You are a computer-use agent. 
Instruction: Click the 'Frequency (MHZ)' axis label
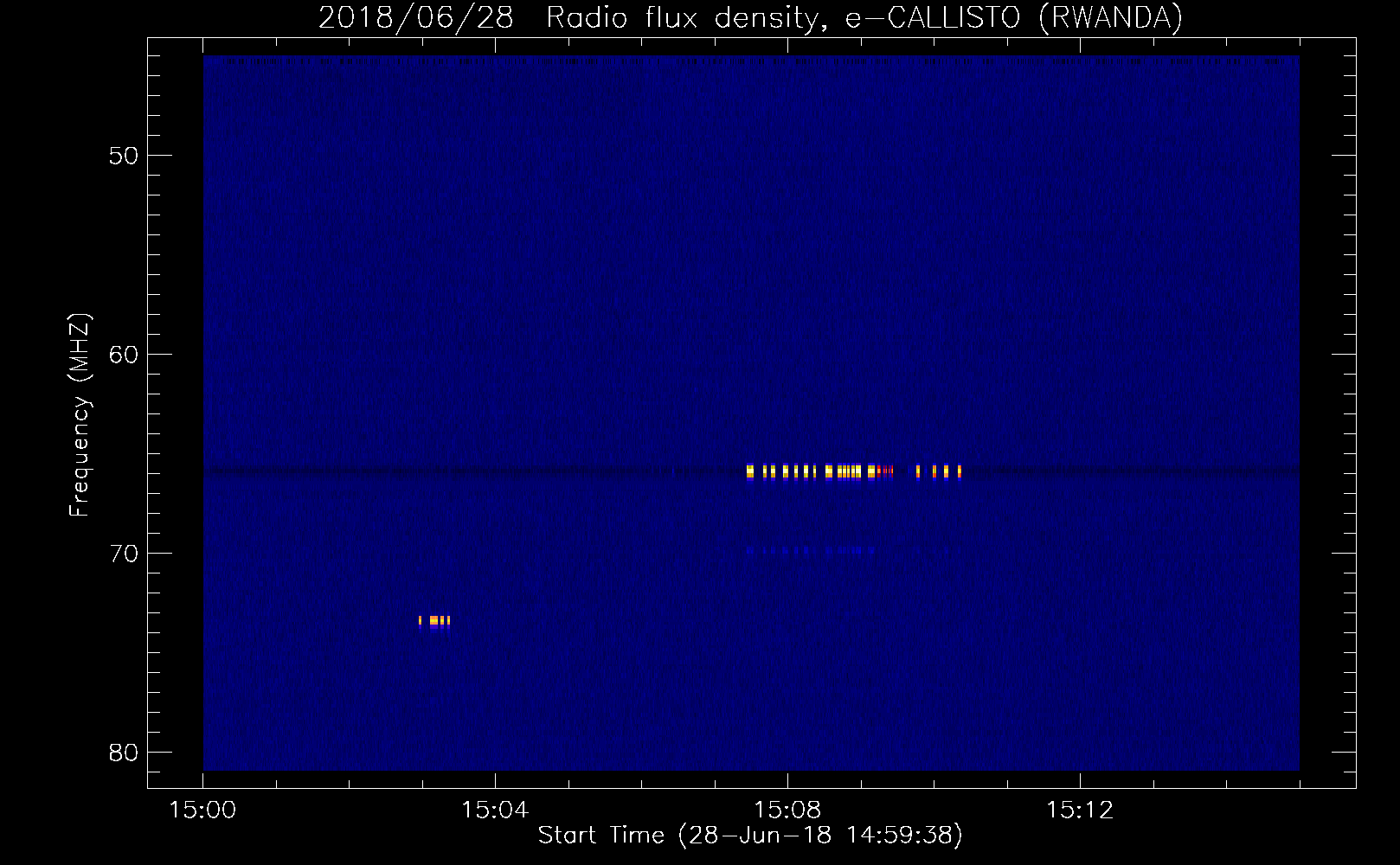pos(80,415)
